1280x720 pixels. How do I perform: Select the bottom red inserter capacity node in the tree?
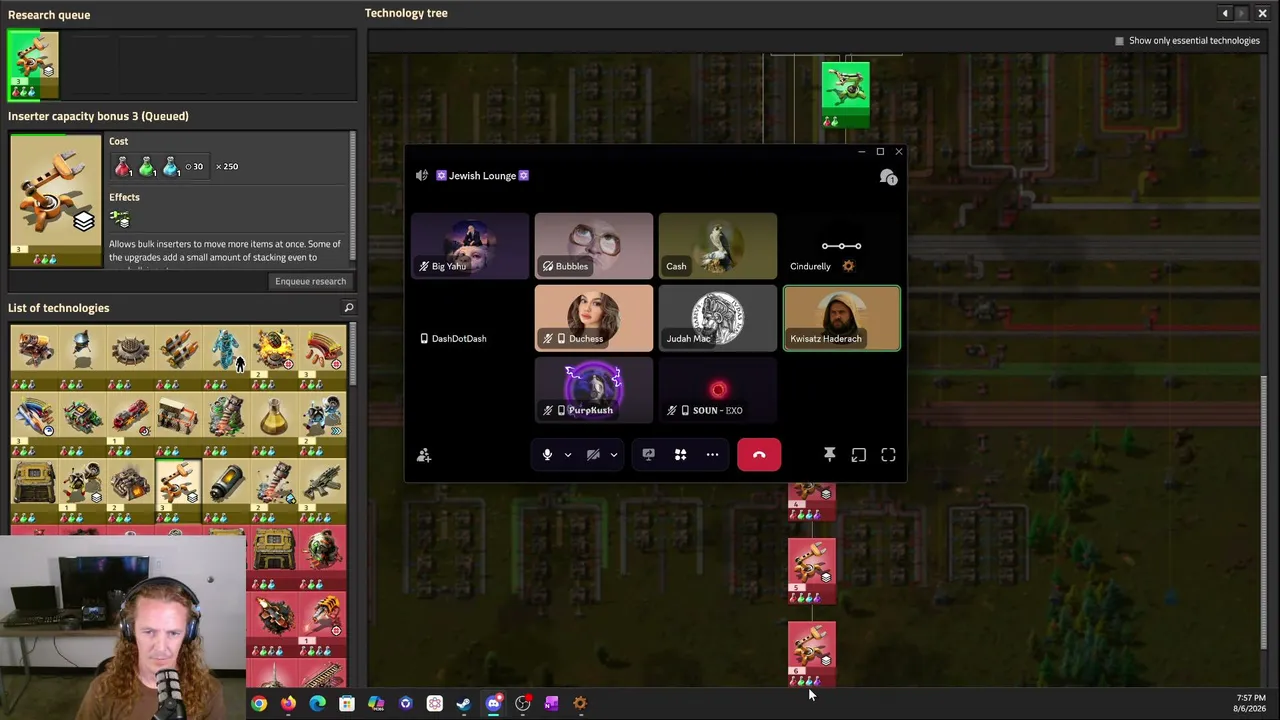point(811,654)
